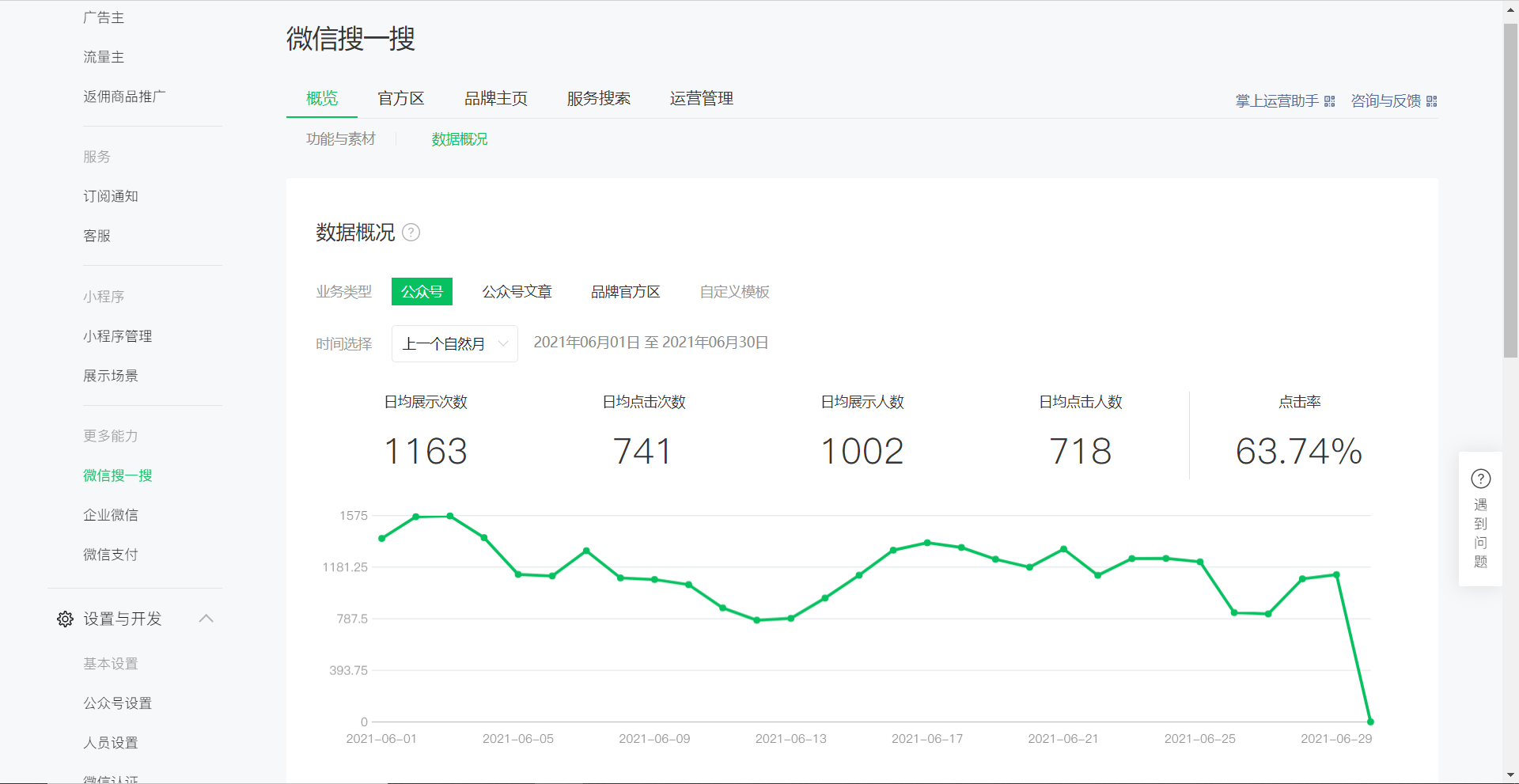Viewport: 1519px width, 784px height.
Task: Select the 日均展示人数 metric 1002
Action: (x=862, y=452)
